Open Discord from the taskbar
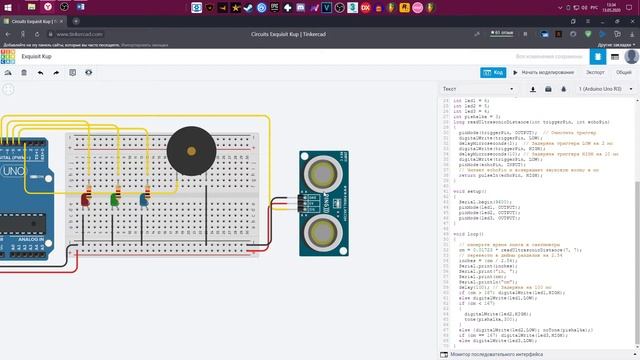Image resolution: width=640 pixels, height=360 pixels. pos(300,7)
